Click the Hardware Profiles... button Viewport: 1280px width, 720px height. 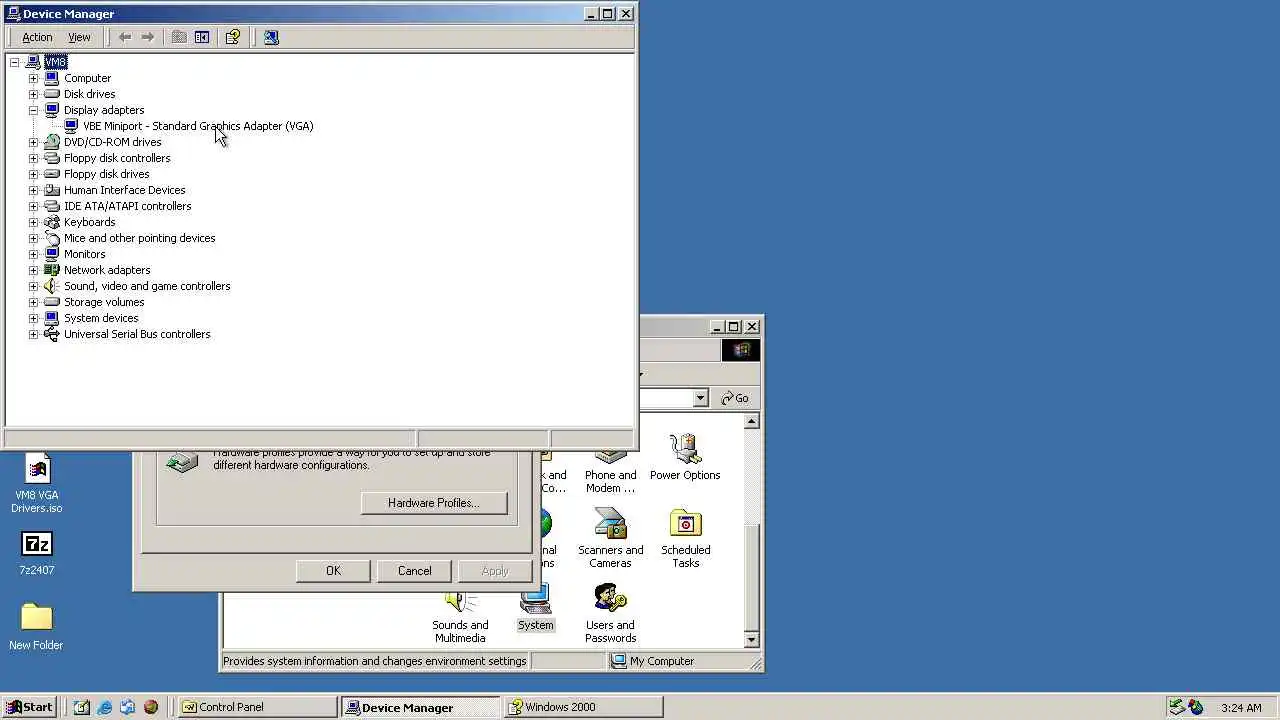tap(434, 503)
